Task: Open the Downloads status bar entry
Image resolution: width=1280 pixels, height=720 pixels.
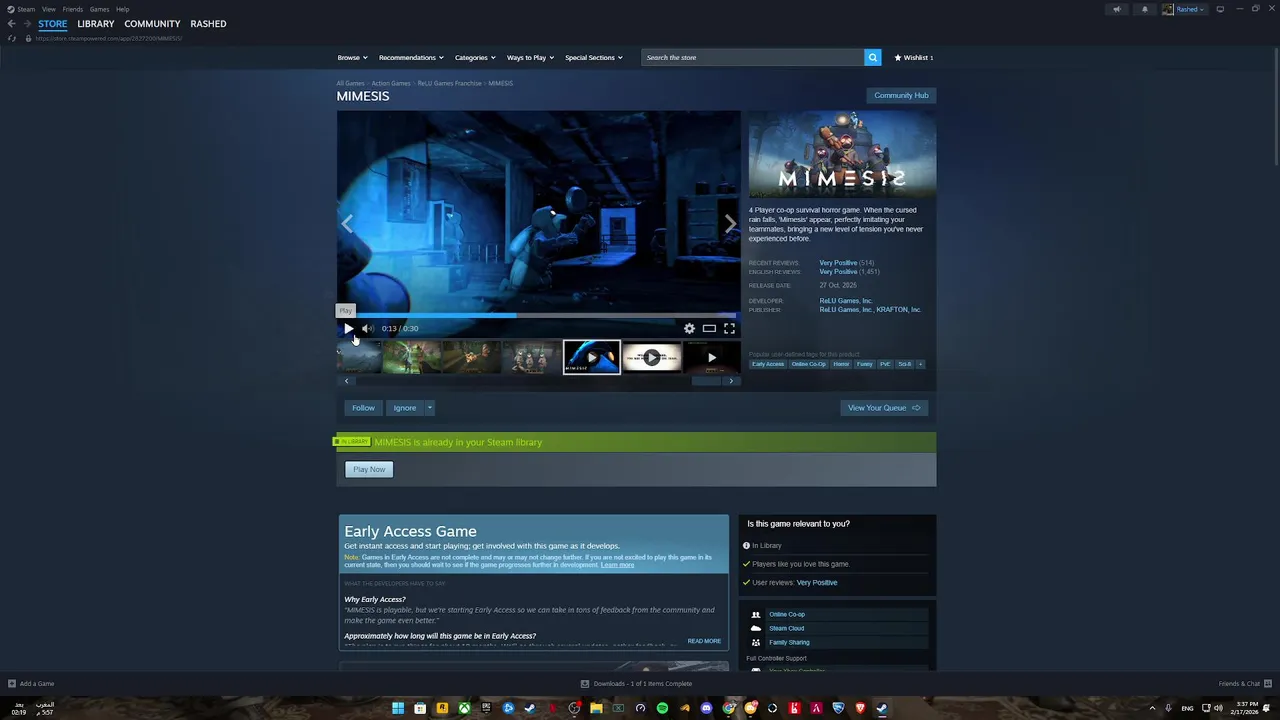Action: pyautogui.click(x=636, y=684)
